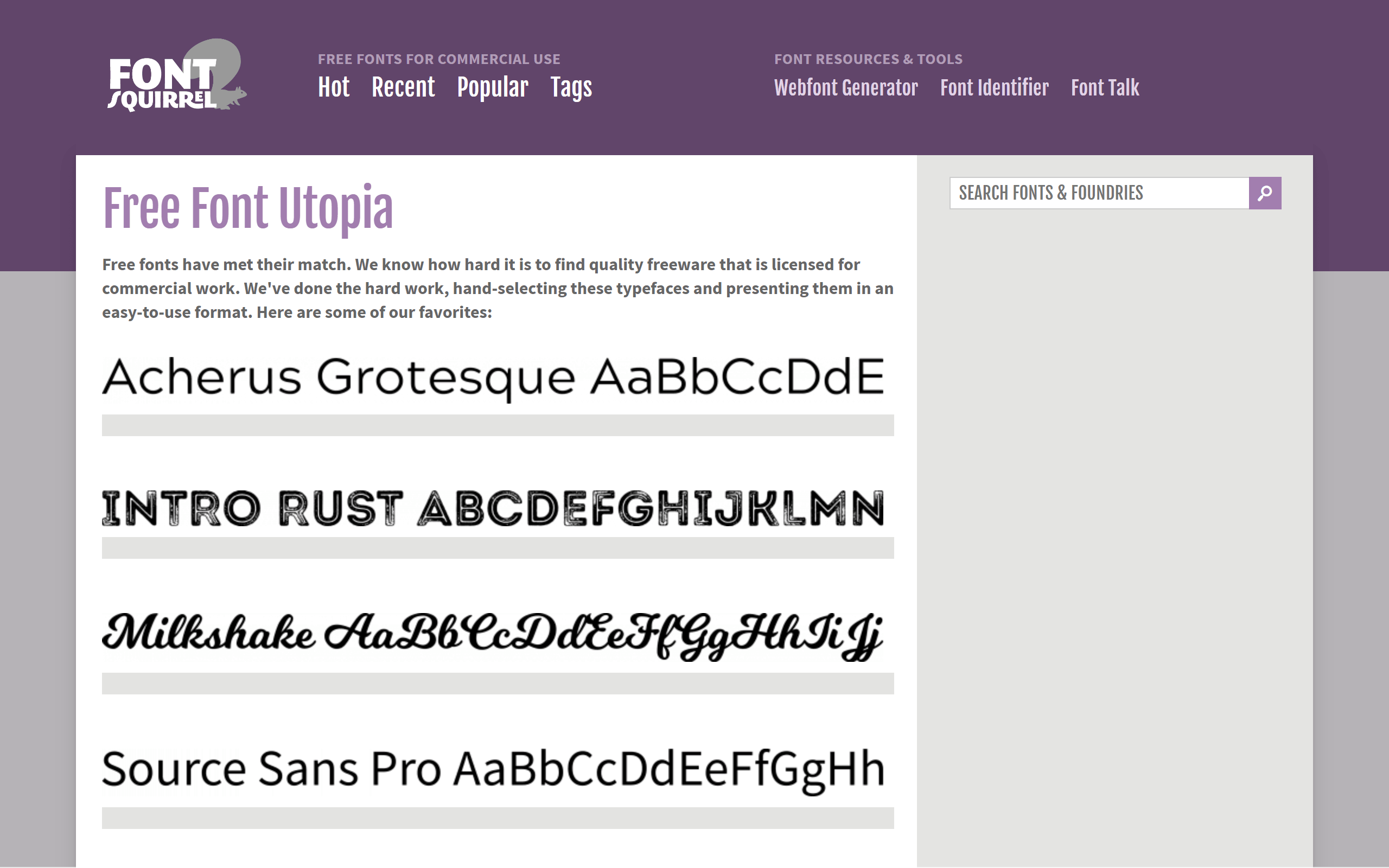
Task: Open the Font Identifier tool
Action: 994,88
